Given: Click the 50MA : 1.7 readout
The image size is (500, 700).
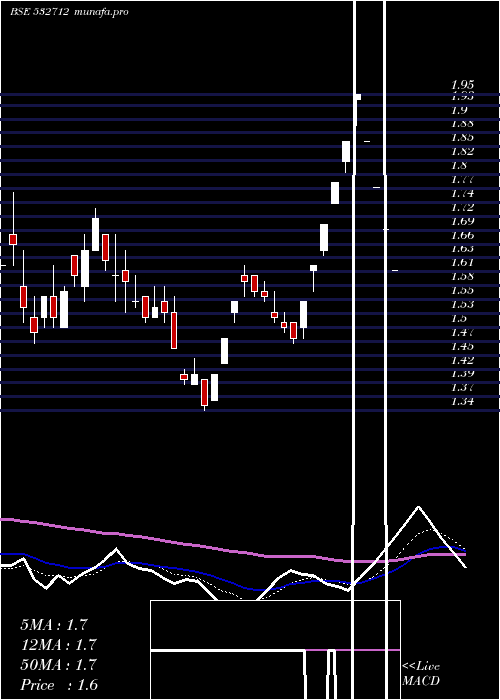Looking at the screenshot, I should [58, 665].
